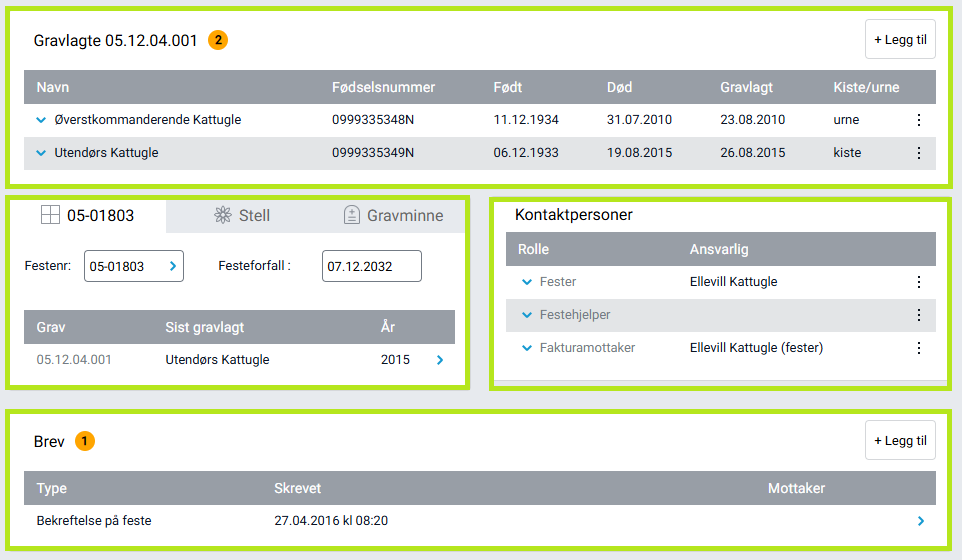The width and height of the screenshot is (962, 560).
Task: Click the Fødselsnummer column header
Action: 383,87
